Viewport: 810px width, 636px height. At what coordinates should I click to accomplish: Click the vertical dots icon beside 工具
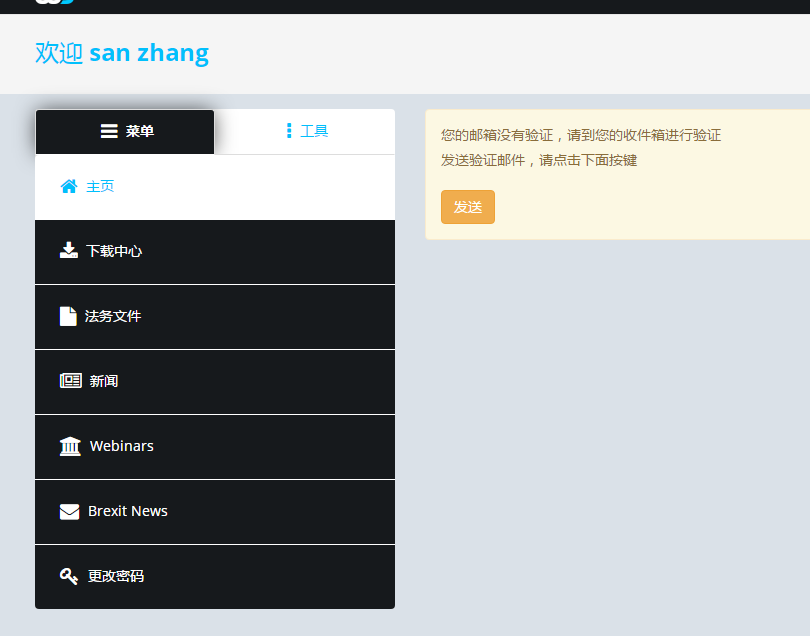[289, 131]
